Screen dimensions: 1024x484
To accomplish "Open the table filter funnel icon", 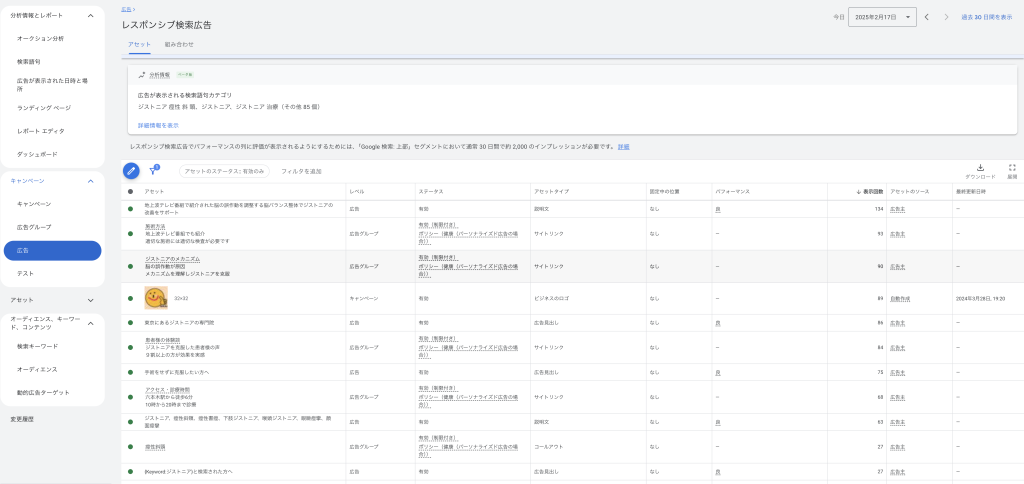I will [x=153, y=171].
